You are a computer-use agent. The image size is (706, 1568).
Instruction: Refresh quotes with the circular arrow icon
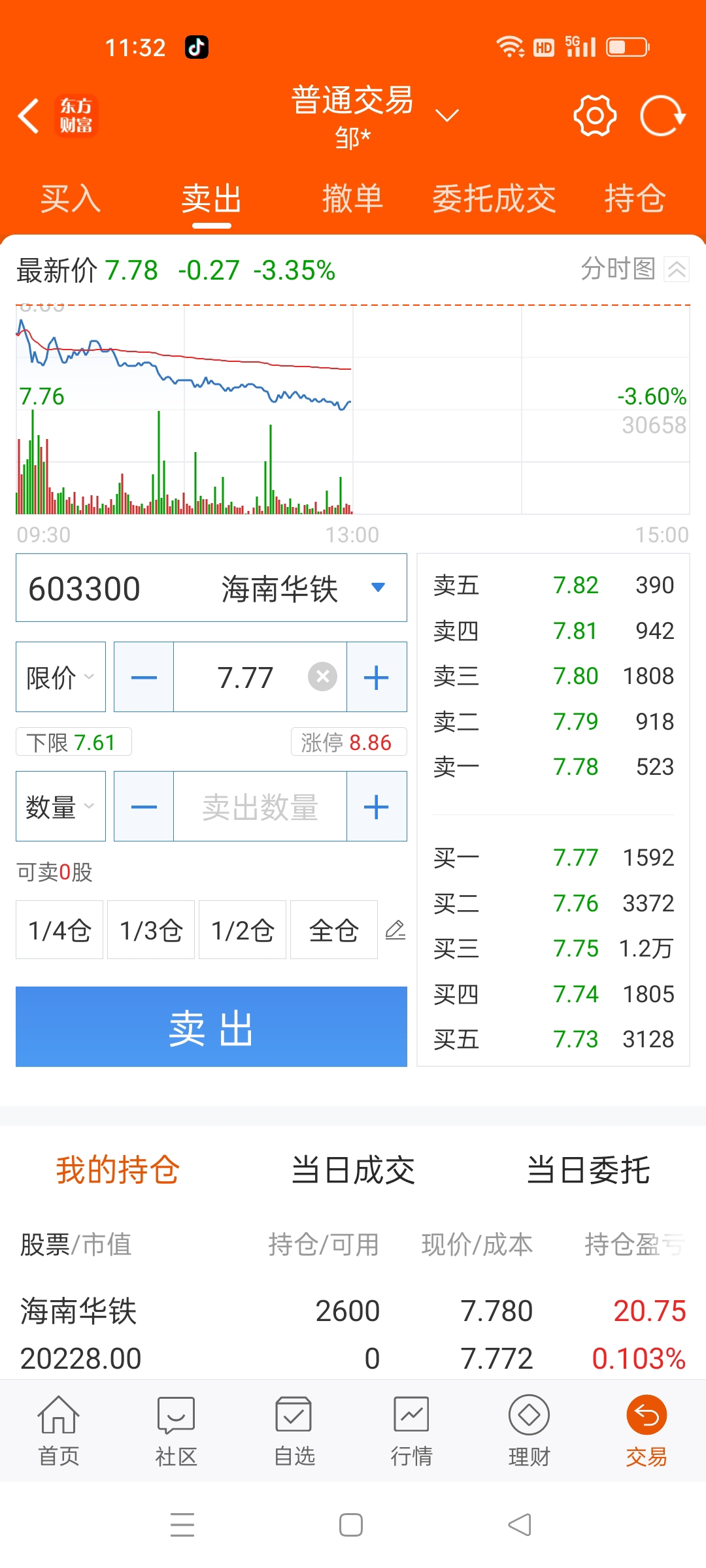[x=662, y=116]
